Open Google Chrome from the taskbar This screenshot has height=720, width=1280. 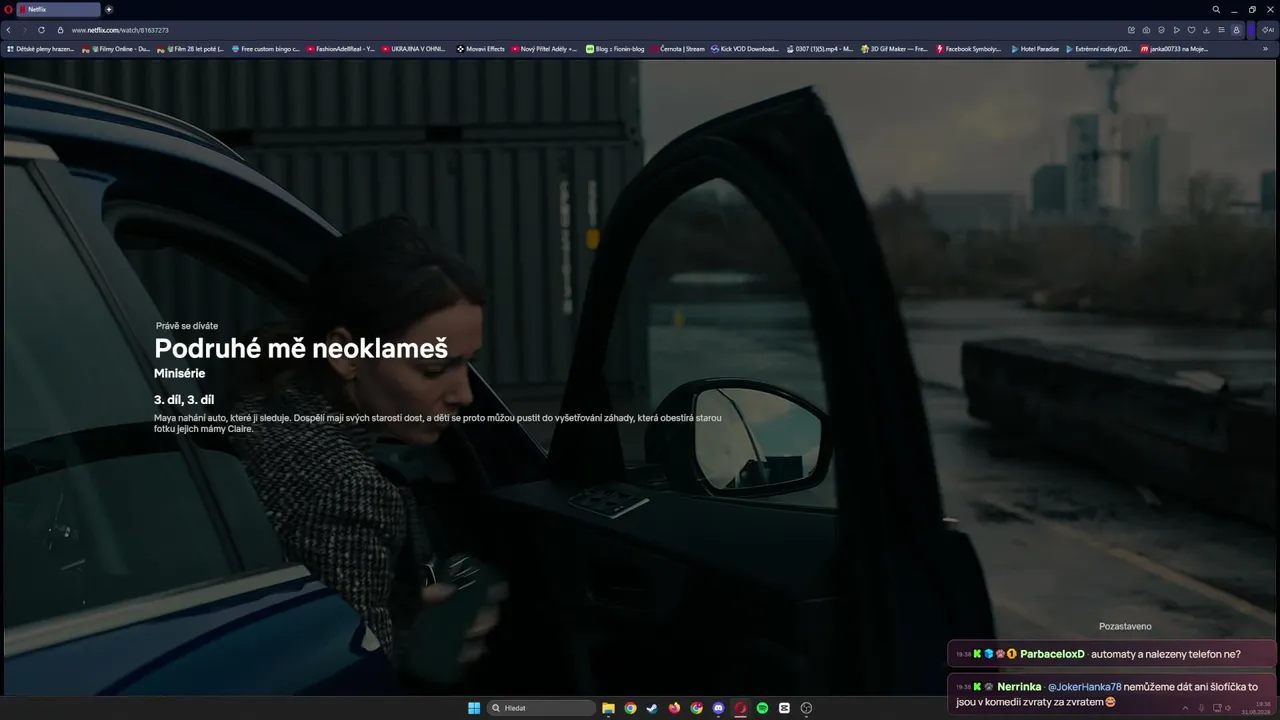click(x=630, y=708)
